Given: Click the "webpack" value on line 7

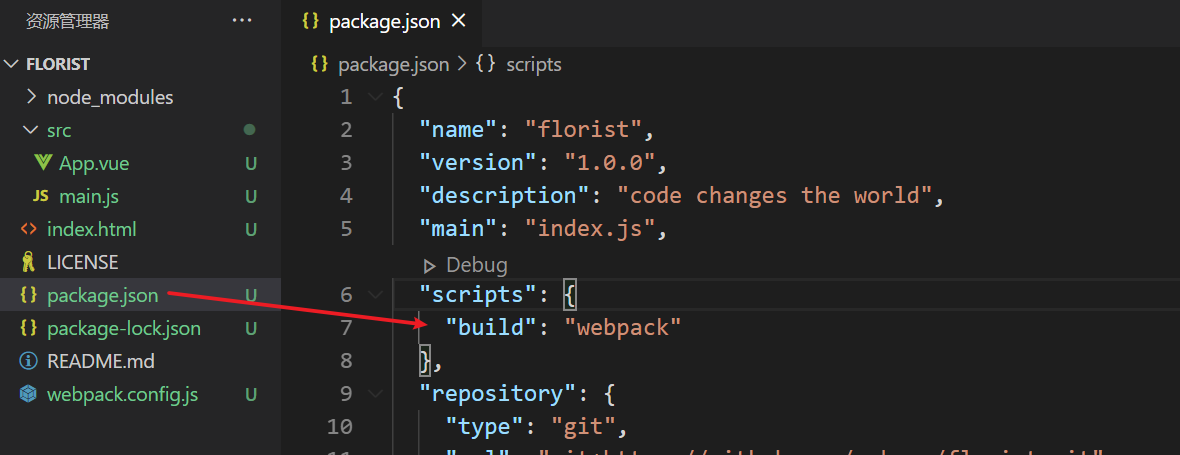Looking at the screenshot, I should [623, 327].
